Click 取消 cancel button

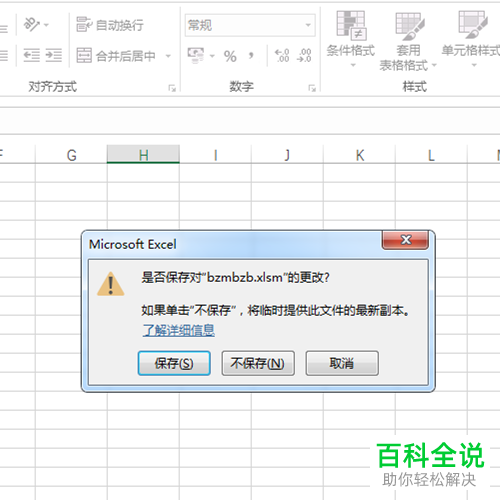pos(342,363)
